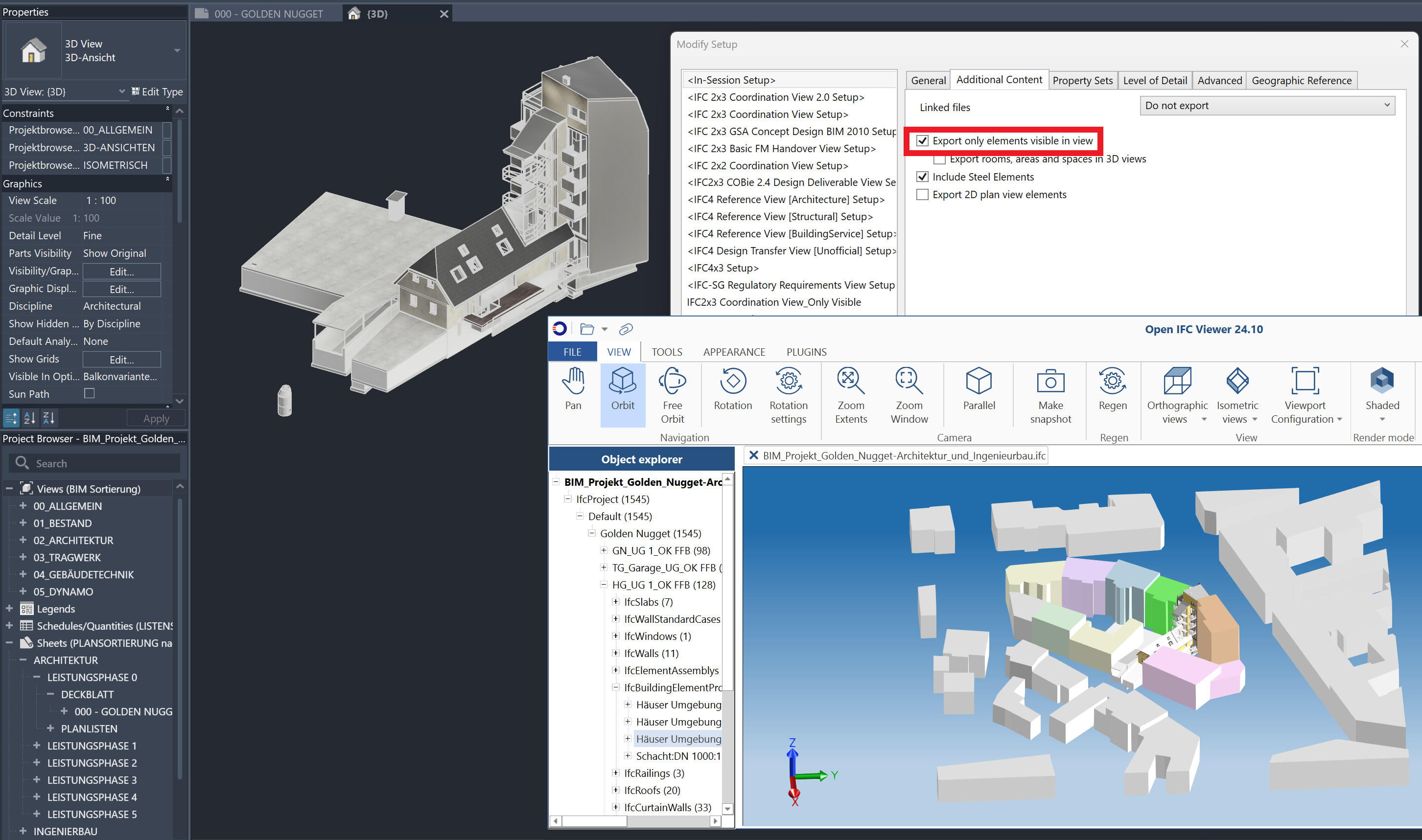
Task: Disable Include Steel Elements
Action: tap(922, 177)
